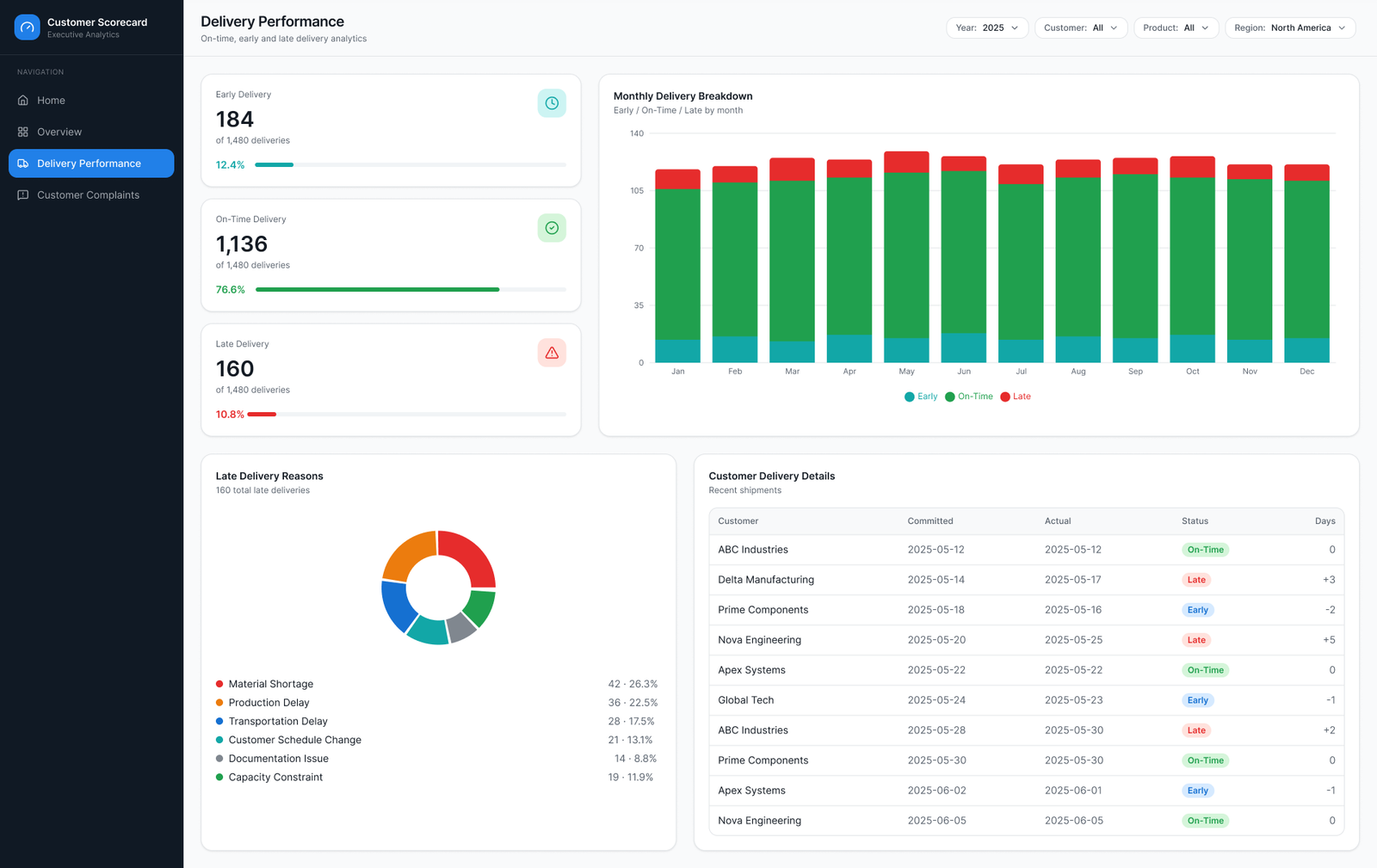Click the Early Delivery count 184
1377x868 pixels.
[x=235, y=120]
